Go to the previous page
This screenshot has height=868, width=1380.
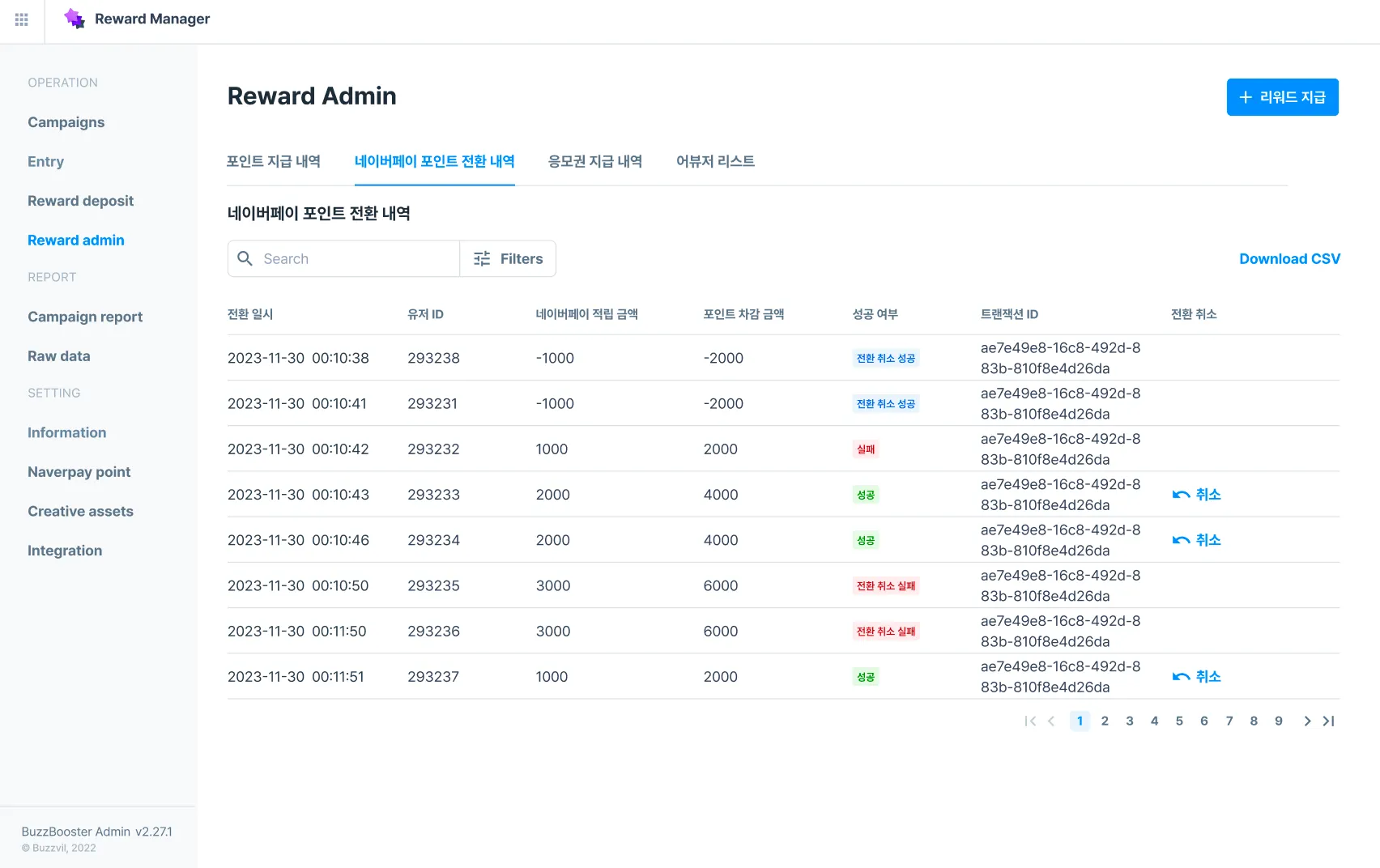(x=1051, y=721)
